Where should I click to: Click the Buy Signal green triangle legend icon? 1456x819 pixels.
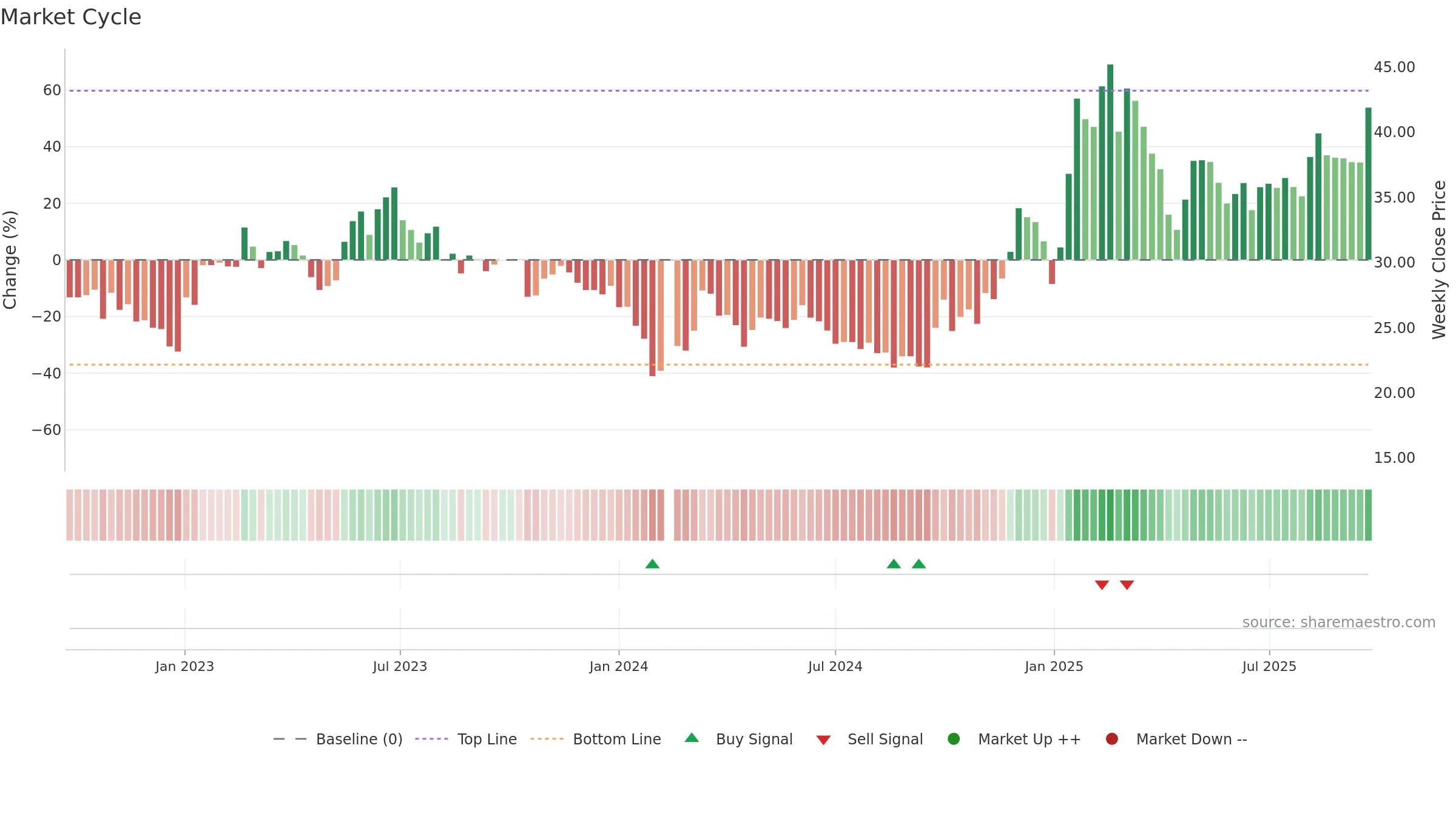[x=692, y=738]
